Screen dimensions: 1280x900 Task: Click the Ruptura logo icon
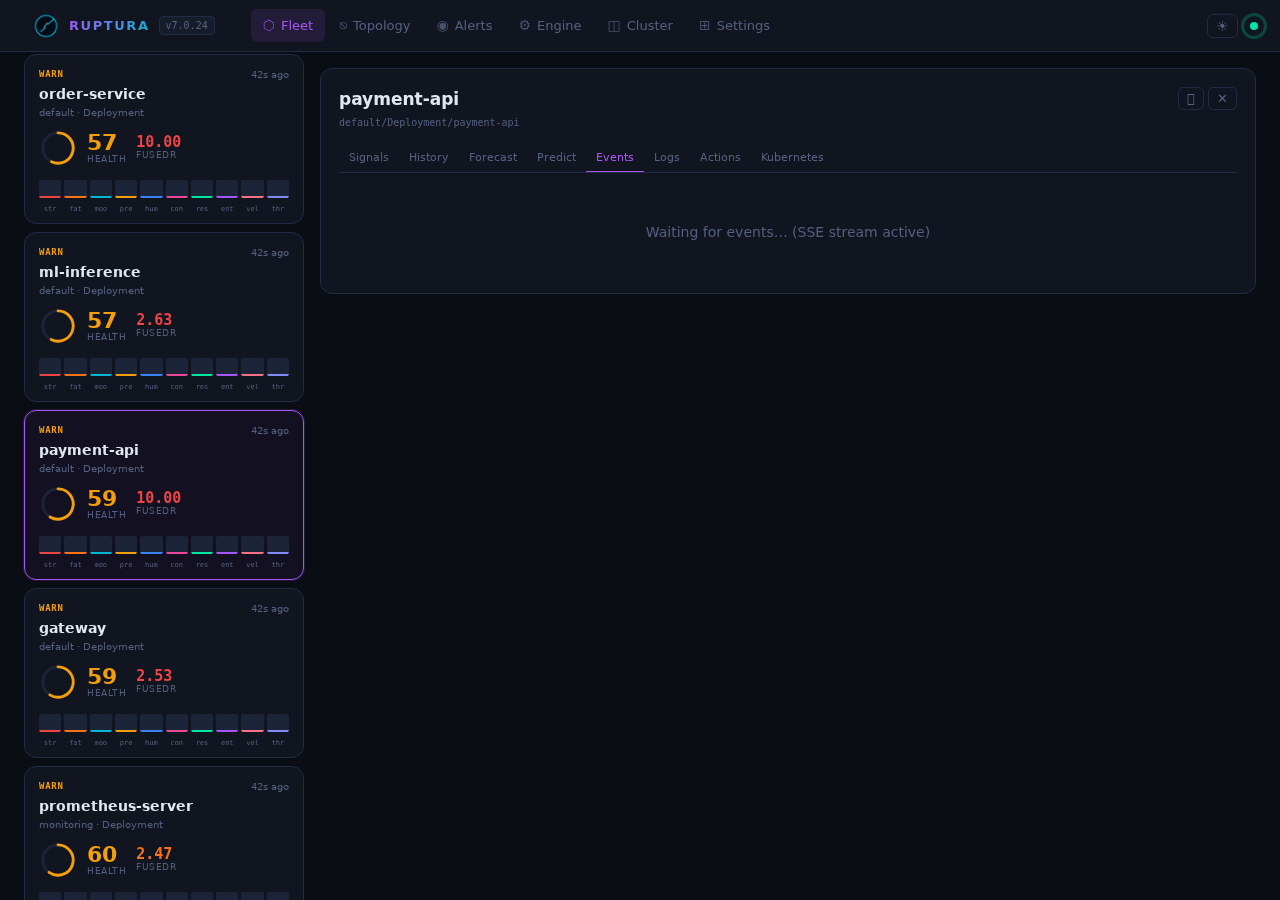pos(46,26)
